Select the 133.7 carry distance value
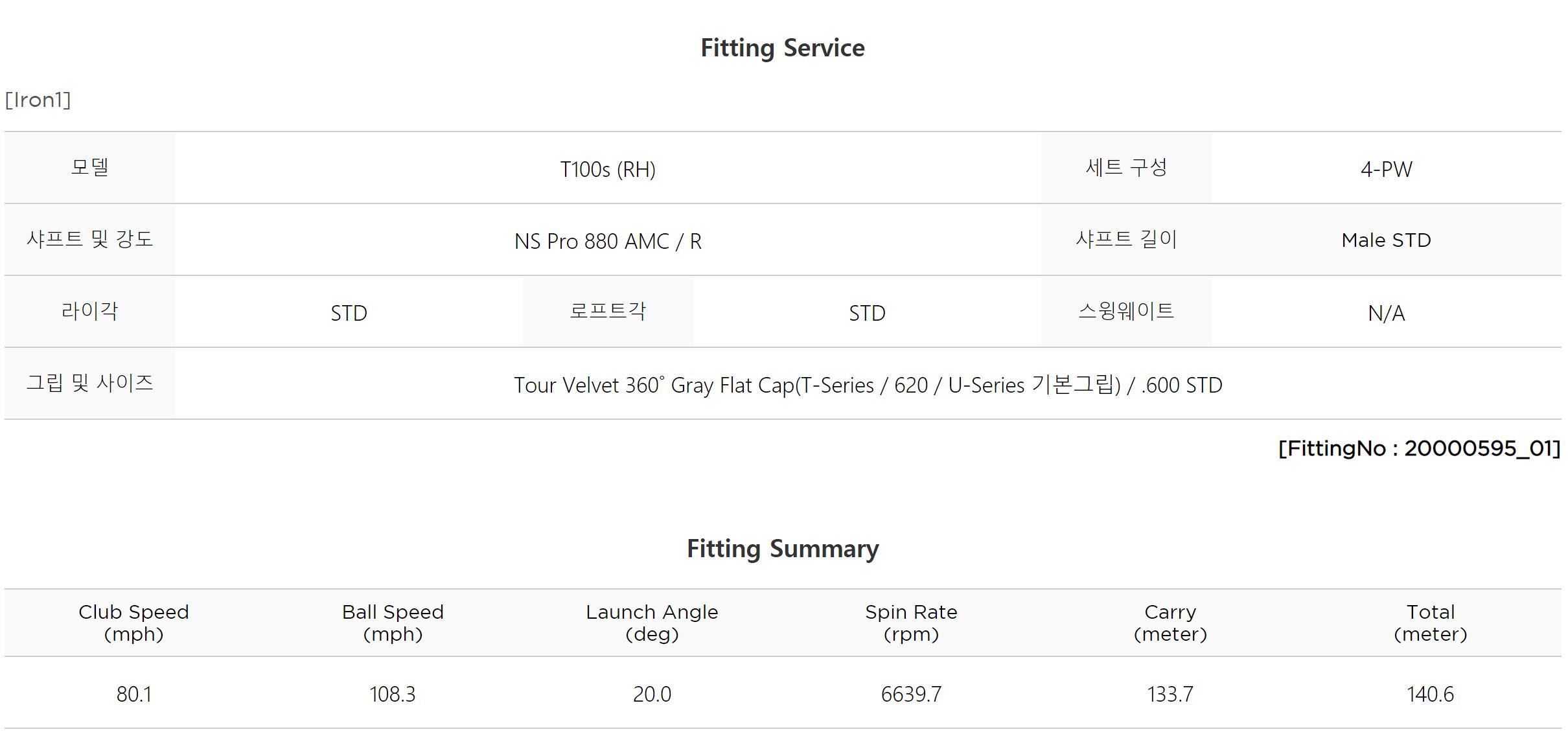The height and width of the screenshot is (747, 1568). pos(1170,694)
